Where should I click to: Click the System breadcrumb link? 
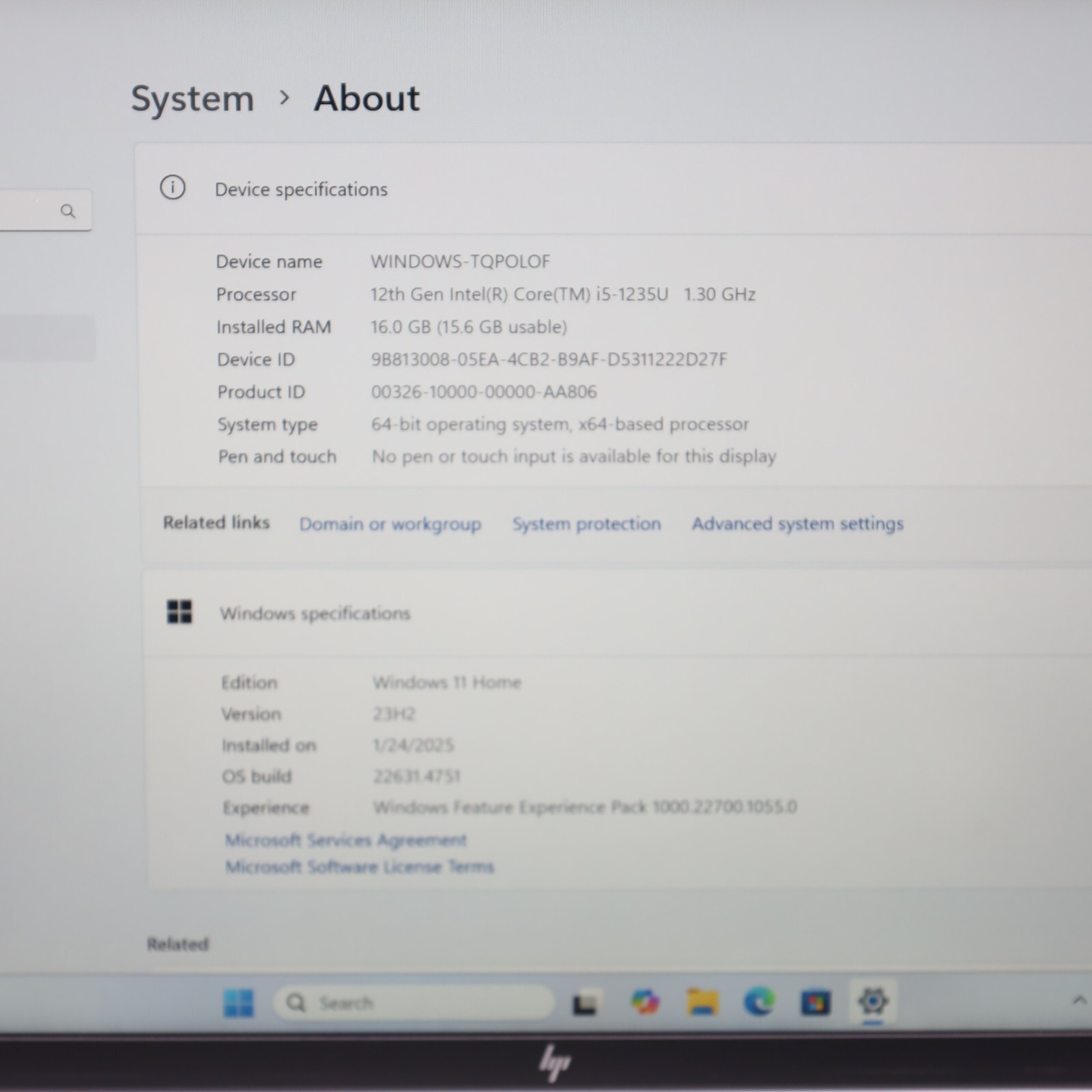coord(192,99)
